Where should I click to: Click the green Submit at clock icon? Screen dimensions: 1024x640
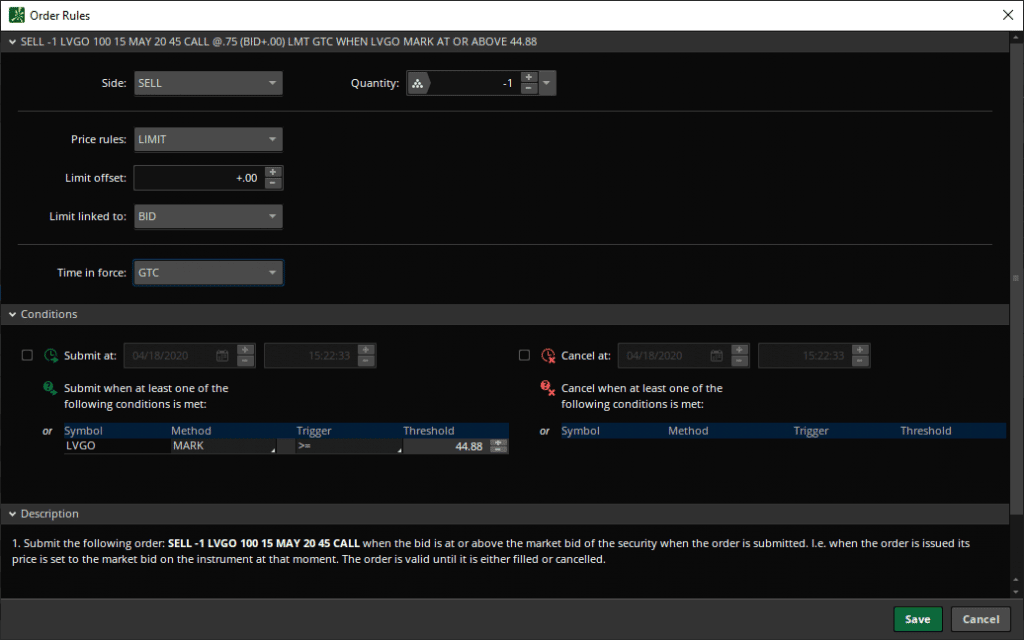point(51,355)
